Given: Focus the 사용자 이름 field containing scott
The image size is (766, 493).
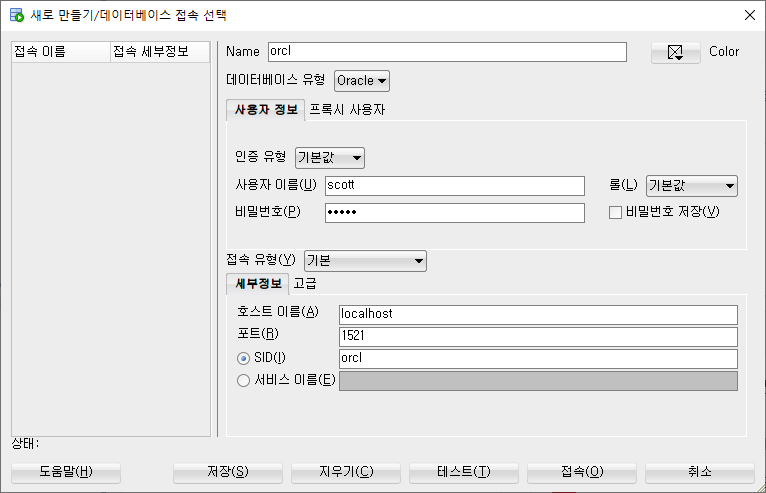Looking at the screenshot, I should pos(455,186).
